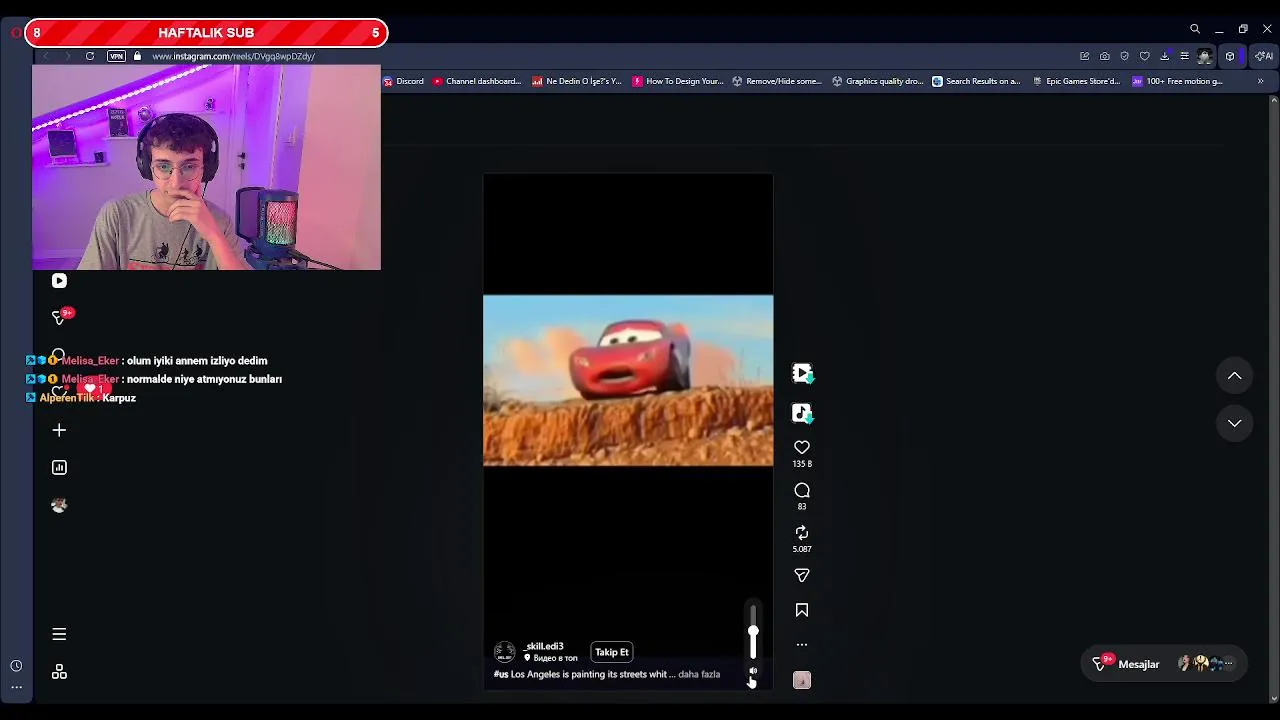Open the browser profile avatar
Image resolution: width=1280 pixels, height=720 pixels.
coord(1205,56)
